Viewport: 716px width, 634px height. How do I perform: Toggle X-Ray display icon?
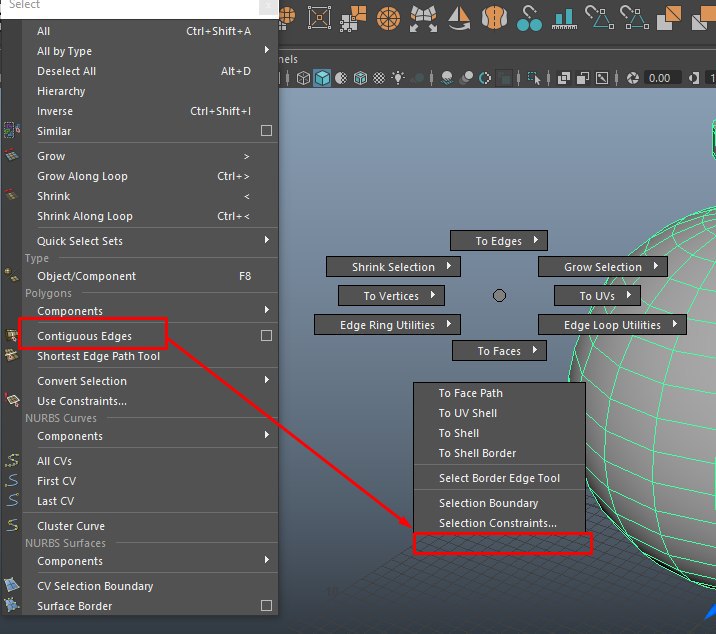point(564,78)
